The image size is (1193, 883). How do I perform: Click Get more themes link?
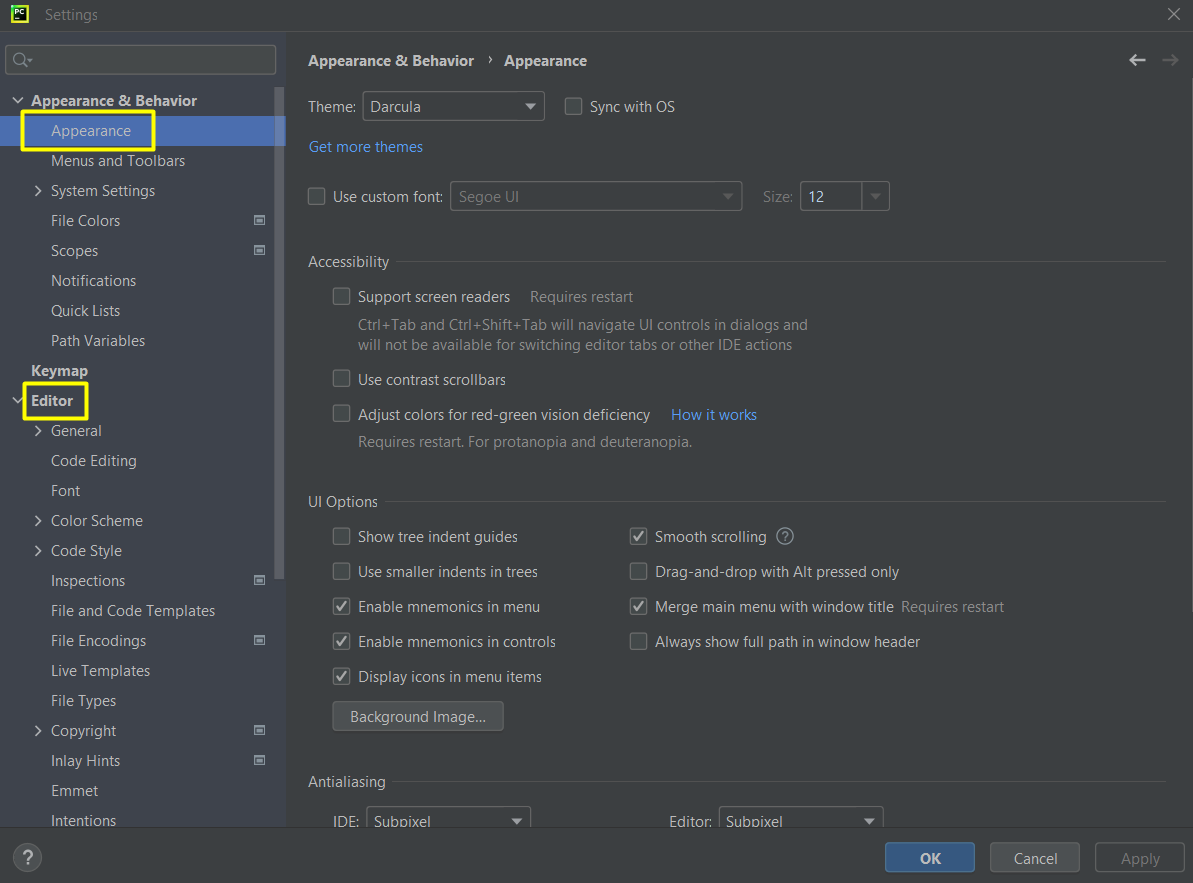pyautogui.click(x=366, y=147)
